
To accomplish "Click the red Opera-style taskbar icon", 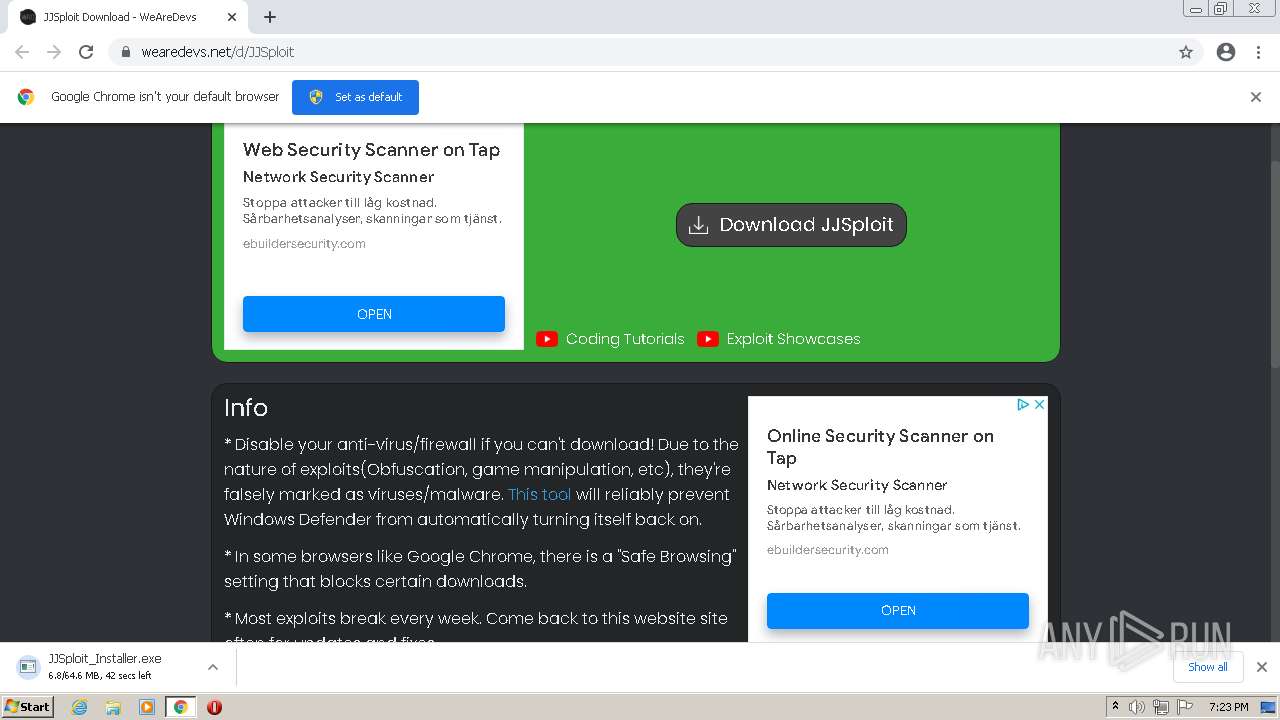I will tap(214, 707).
